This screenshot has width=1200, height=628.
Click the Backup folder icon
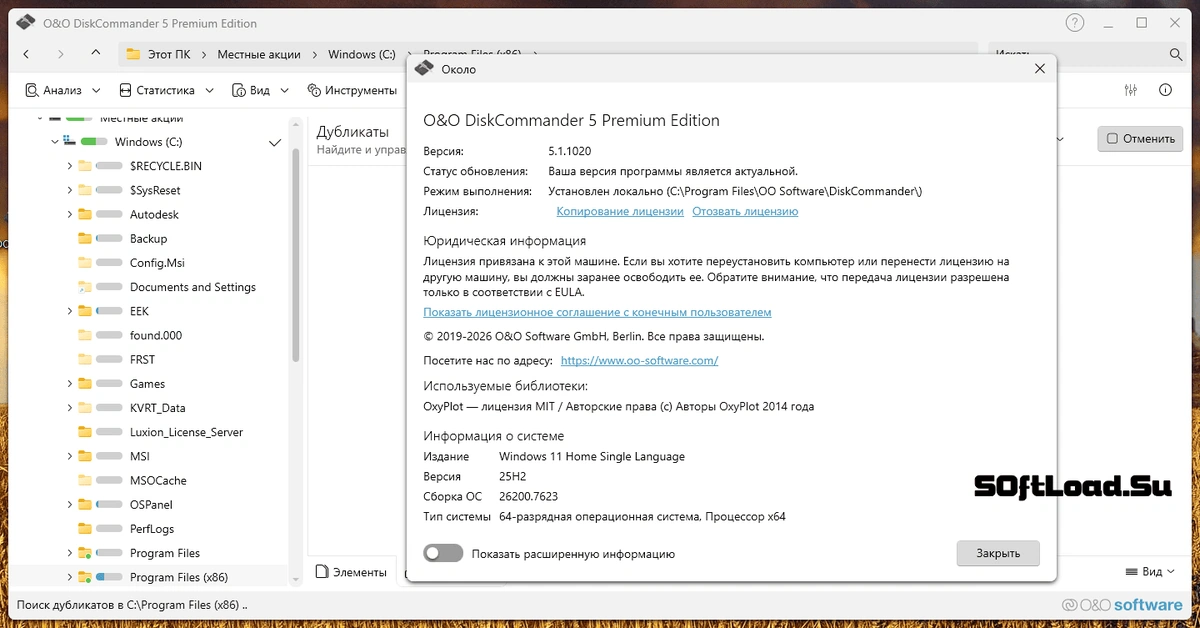coord(85,239)
